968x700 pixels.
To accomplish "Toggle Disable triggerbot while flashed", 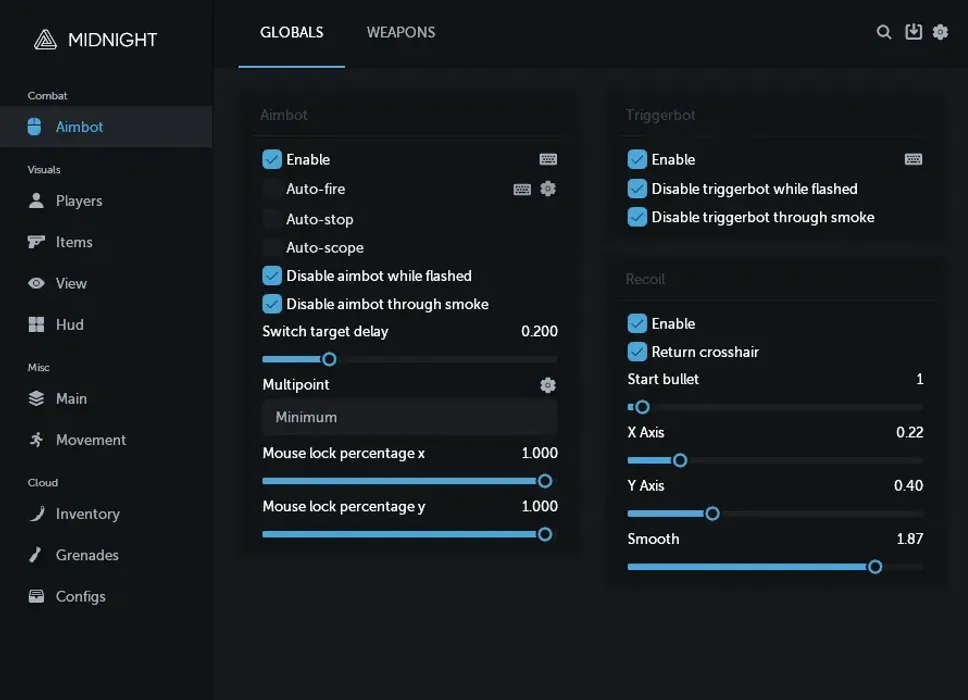I will (637, 188).
